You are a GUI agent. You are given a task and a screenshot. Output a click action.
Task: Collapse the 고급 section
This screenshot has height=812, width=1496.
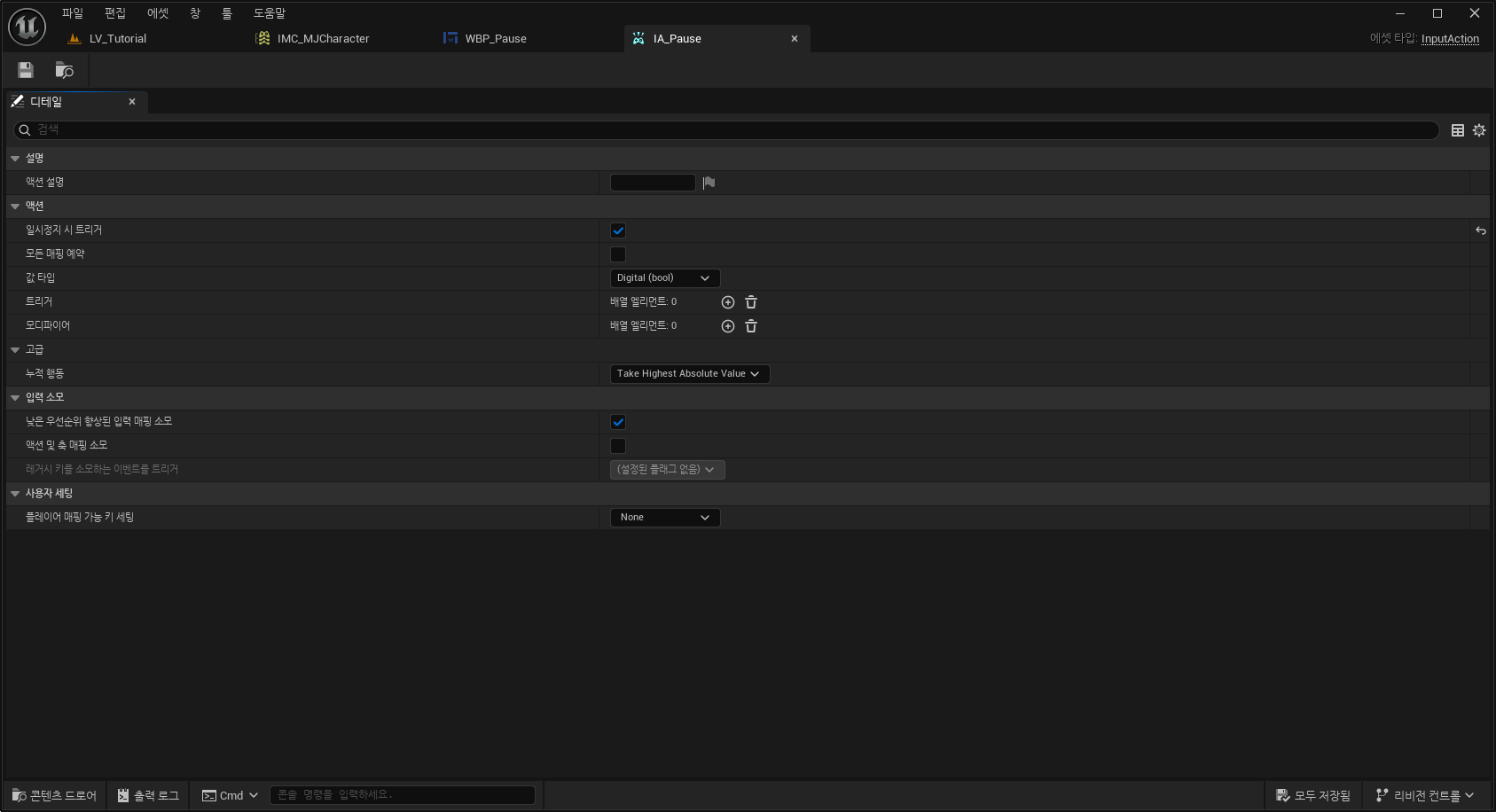[x=15, y=350]
